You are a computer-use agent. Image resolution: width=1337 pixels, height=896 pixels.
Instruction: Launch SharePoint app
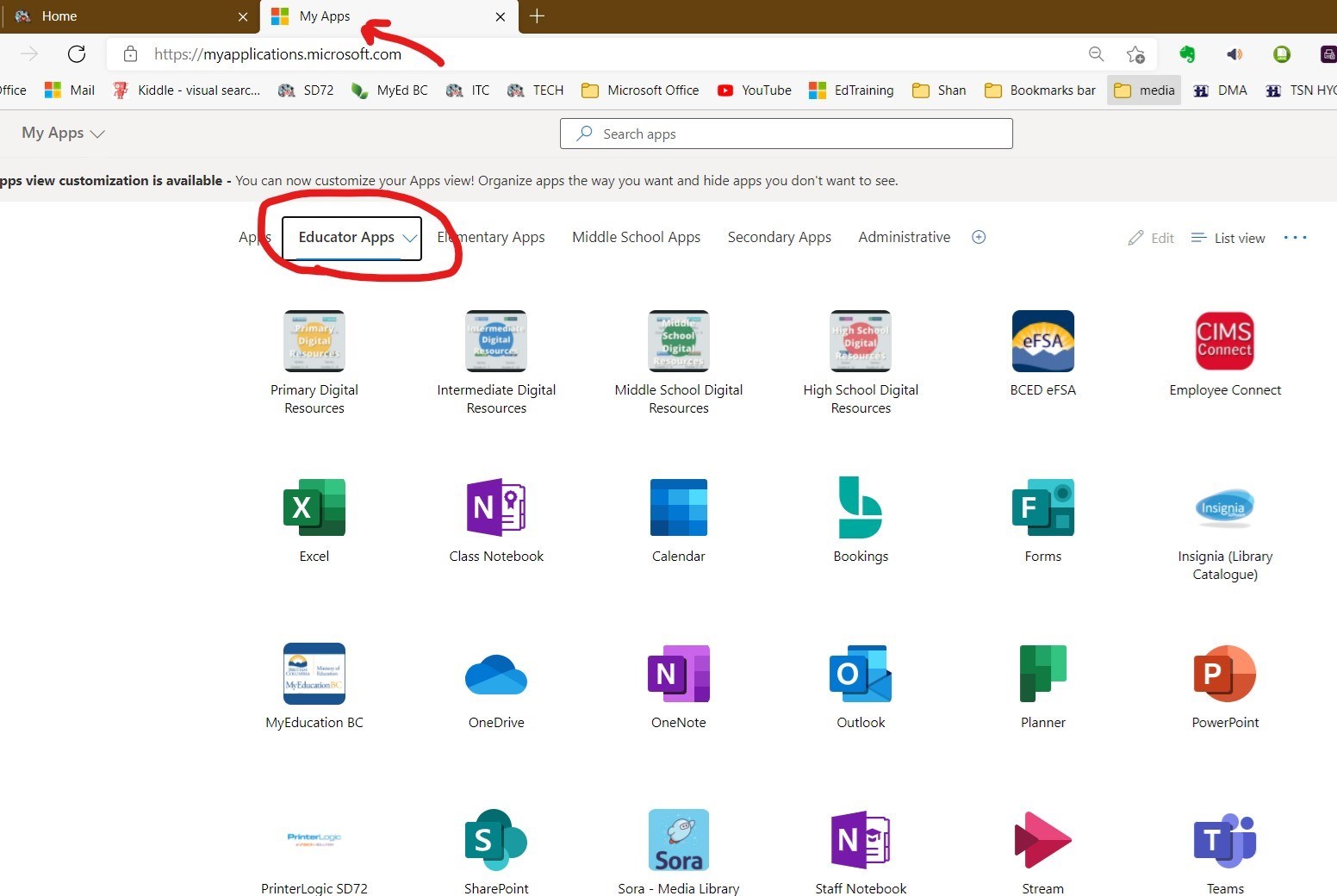coord(496,840)
